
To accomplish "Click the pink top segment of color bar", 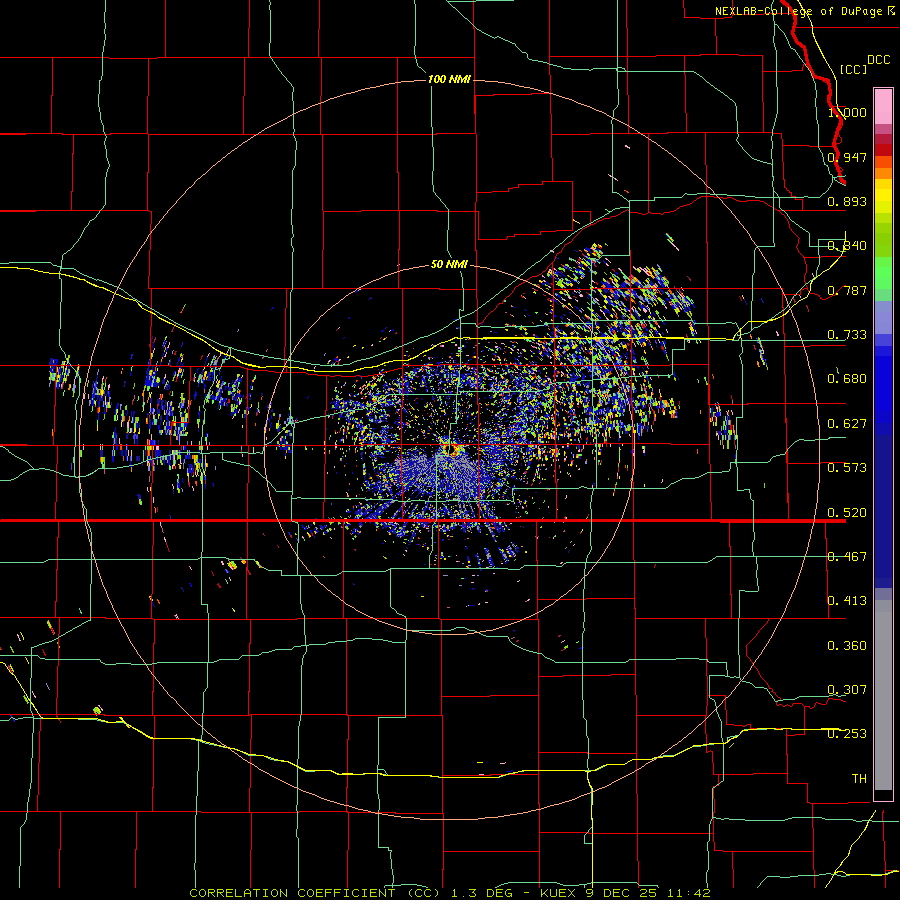I will pyautogui.click(x=883, y=107).
